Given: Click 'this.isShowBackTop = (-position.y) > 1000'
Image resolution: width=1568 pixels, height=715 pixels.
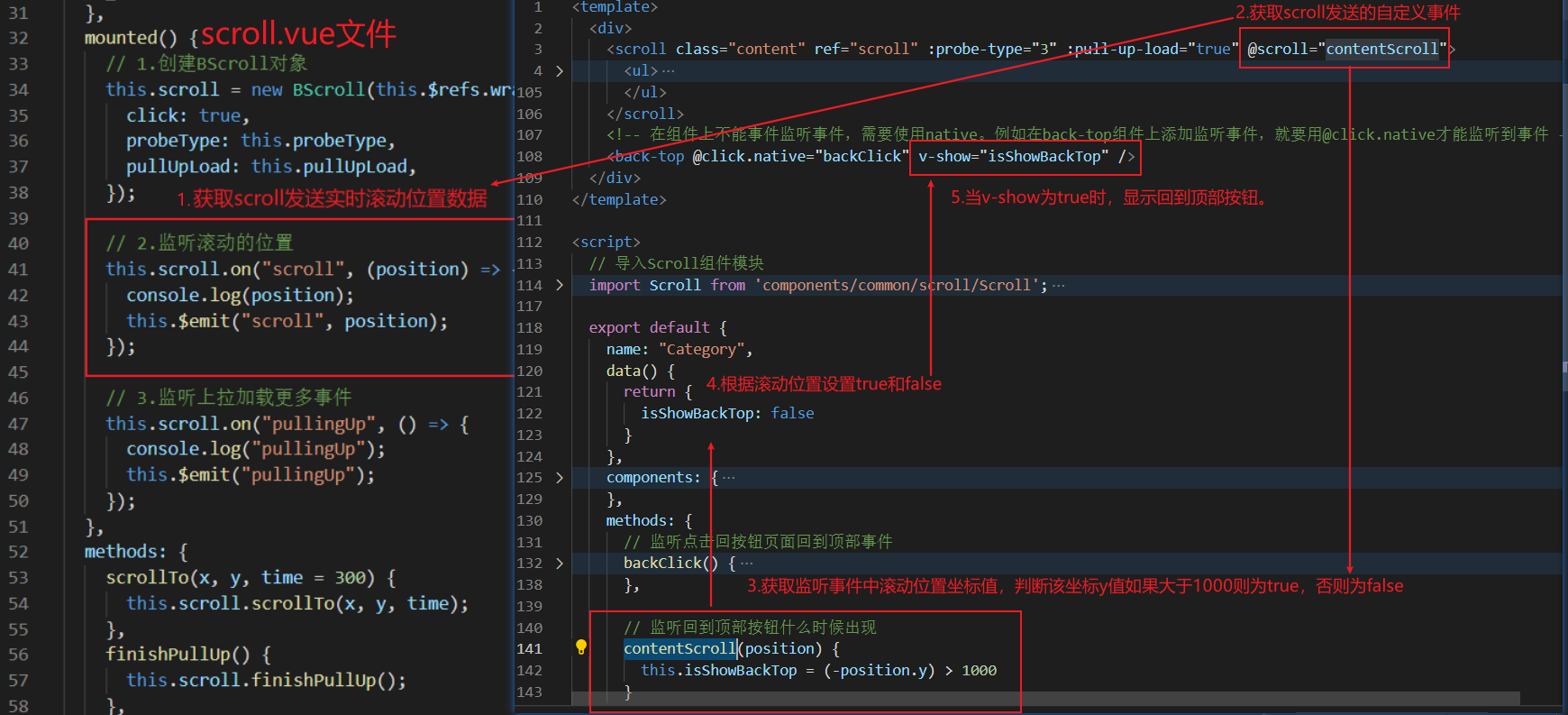Looking at the screenshot, I should [819, 671].
